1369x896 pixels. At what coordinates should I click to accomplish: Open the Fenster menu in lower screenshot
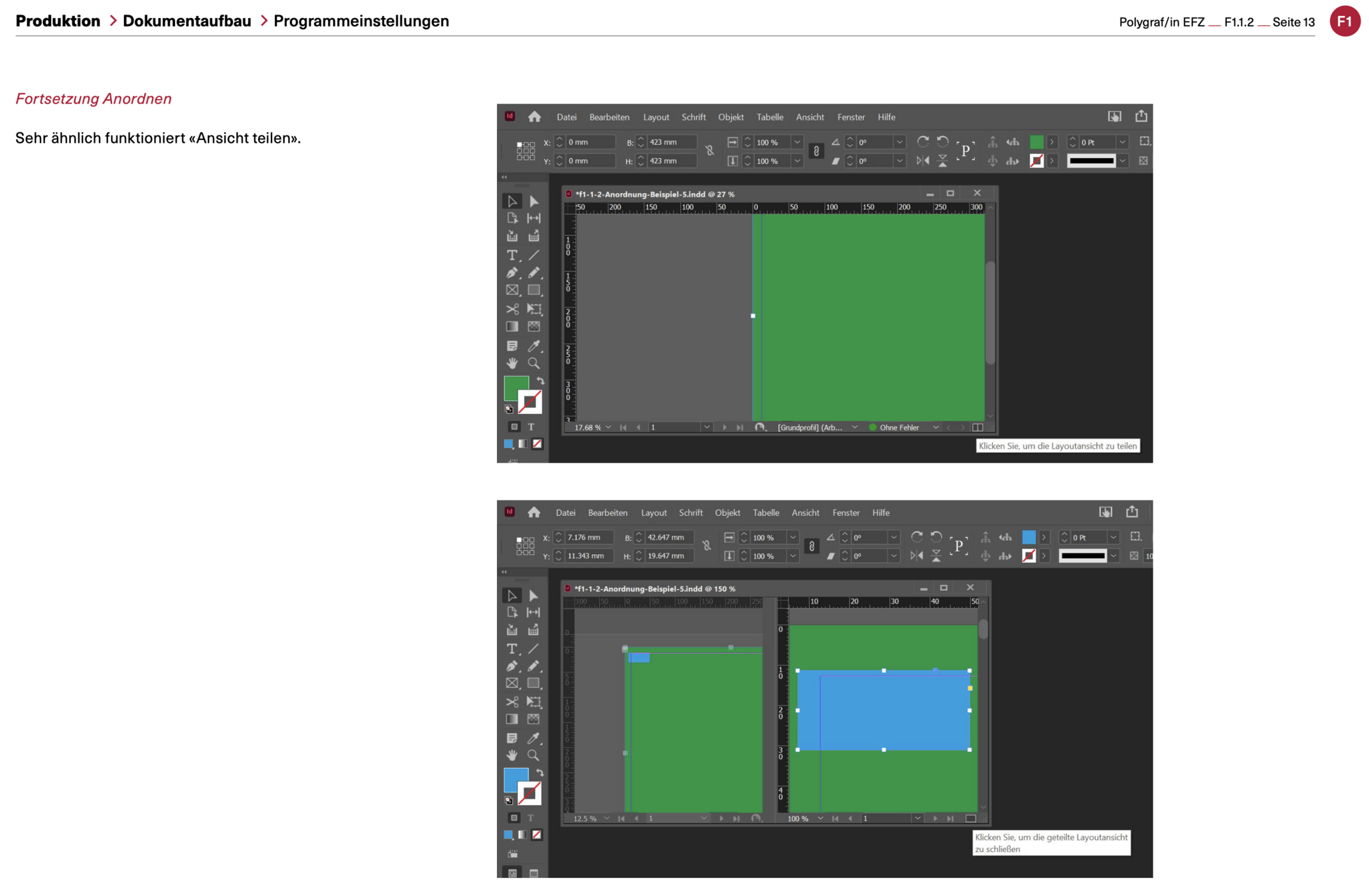845,512
